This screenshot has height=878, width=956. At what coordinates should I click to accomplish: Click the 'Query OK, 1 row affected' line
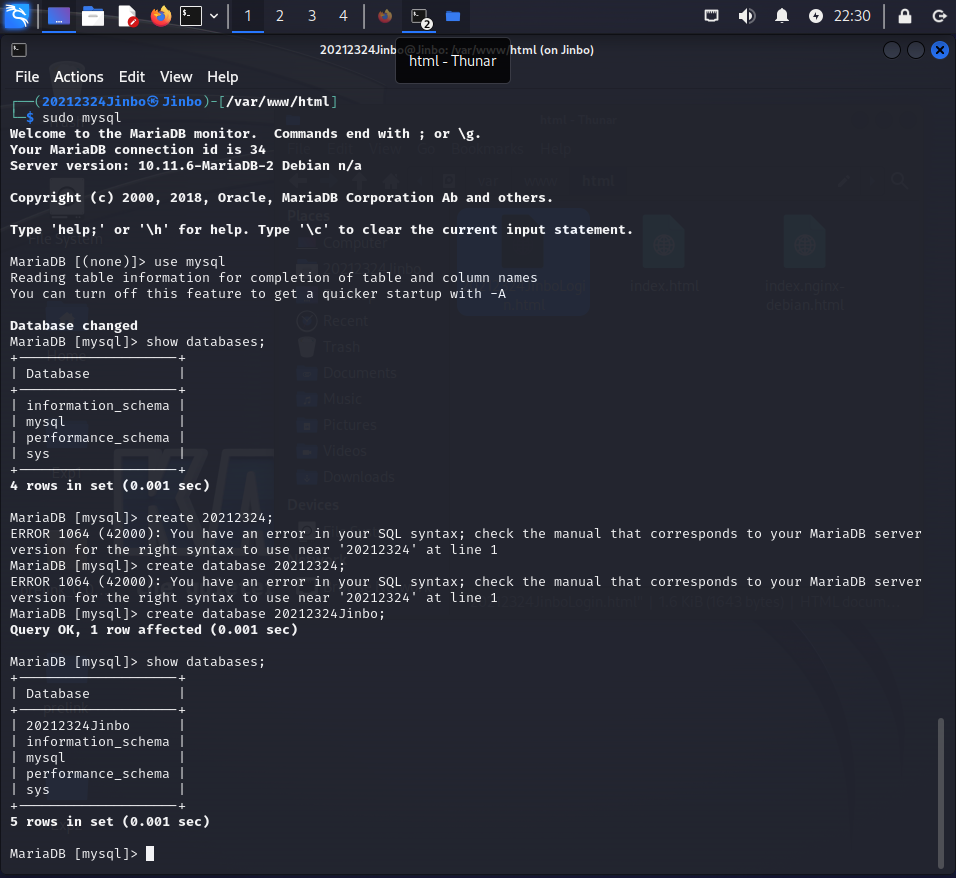[x=154, y=630]
